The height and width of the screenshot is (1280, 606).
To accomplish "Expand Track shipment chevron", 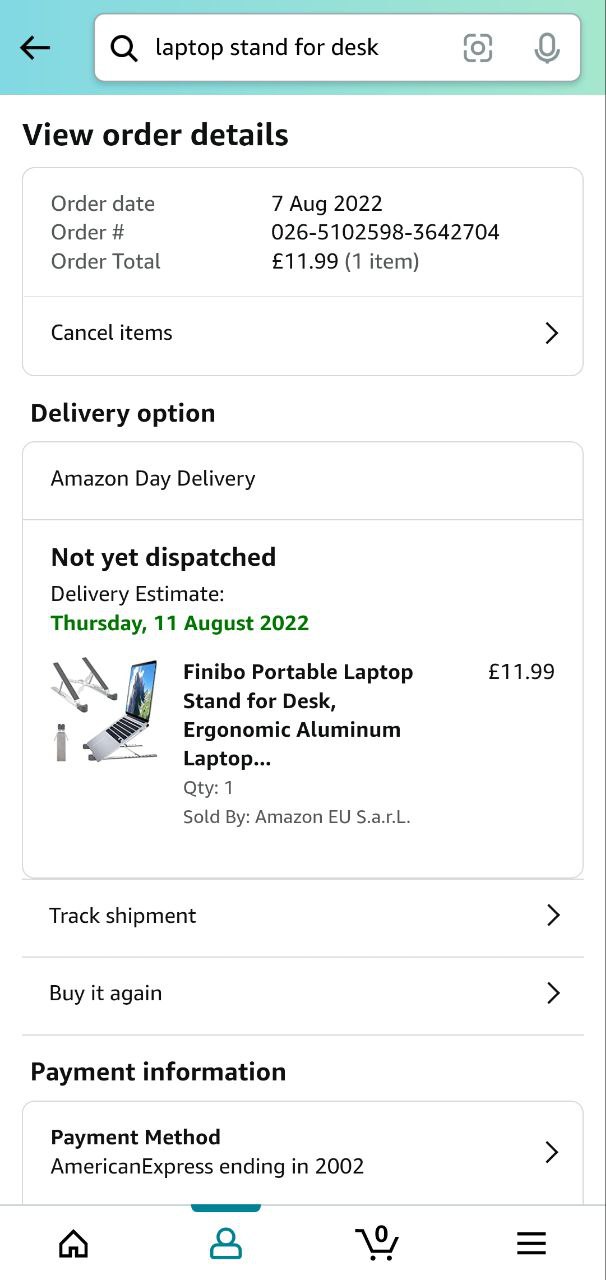I will [553, 915].
